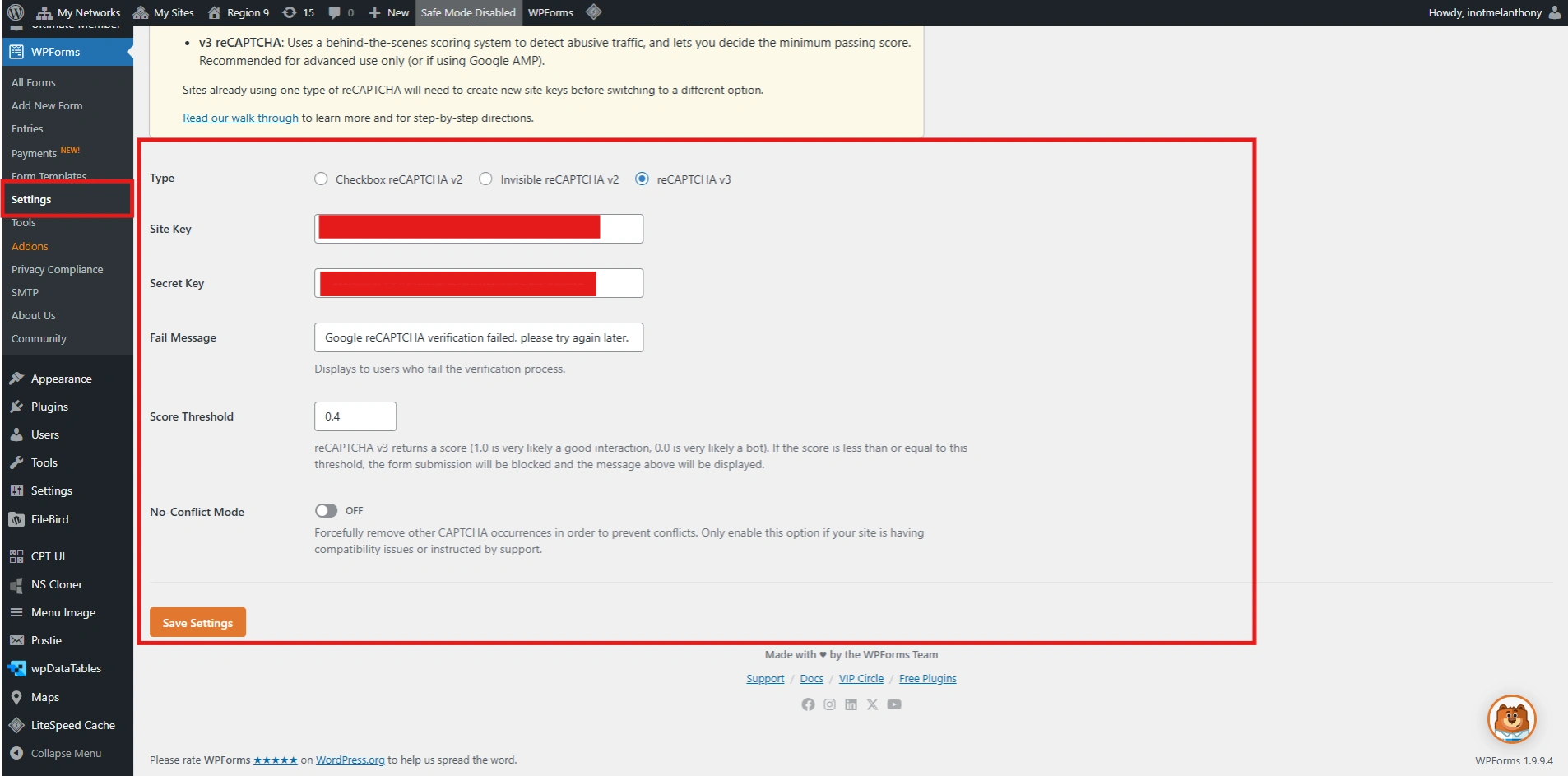The width and height of the screenshot is (1568, 776).
Task: Visit the WPForms YouTube icon in footer
Action: [894, 704]
